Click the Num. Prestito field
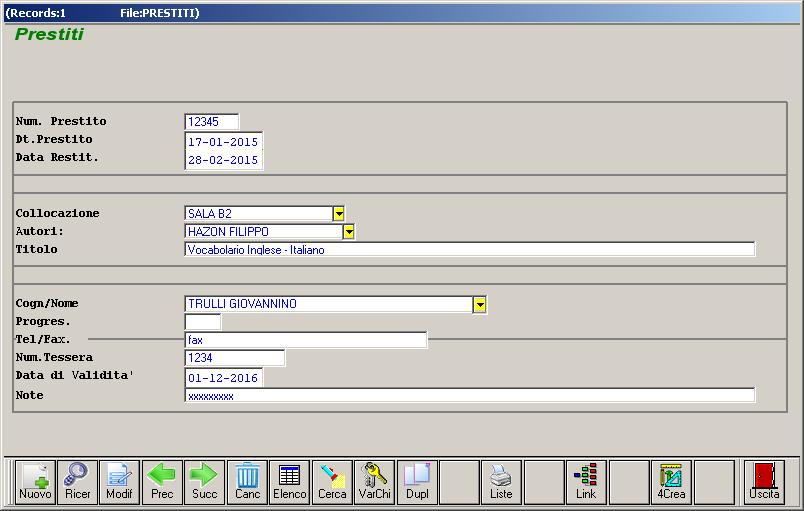 [x=211, y=121]
